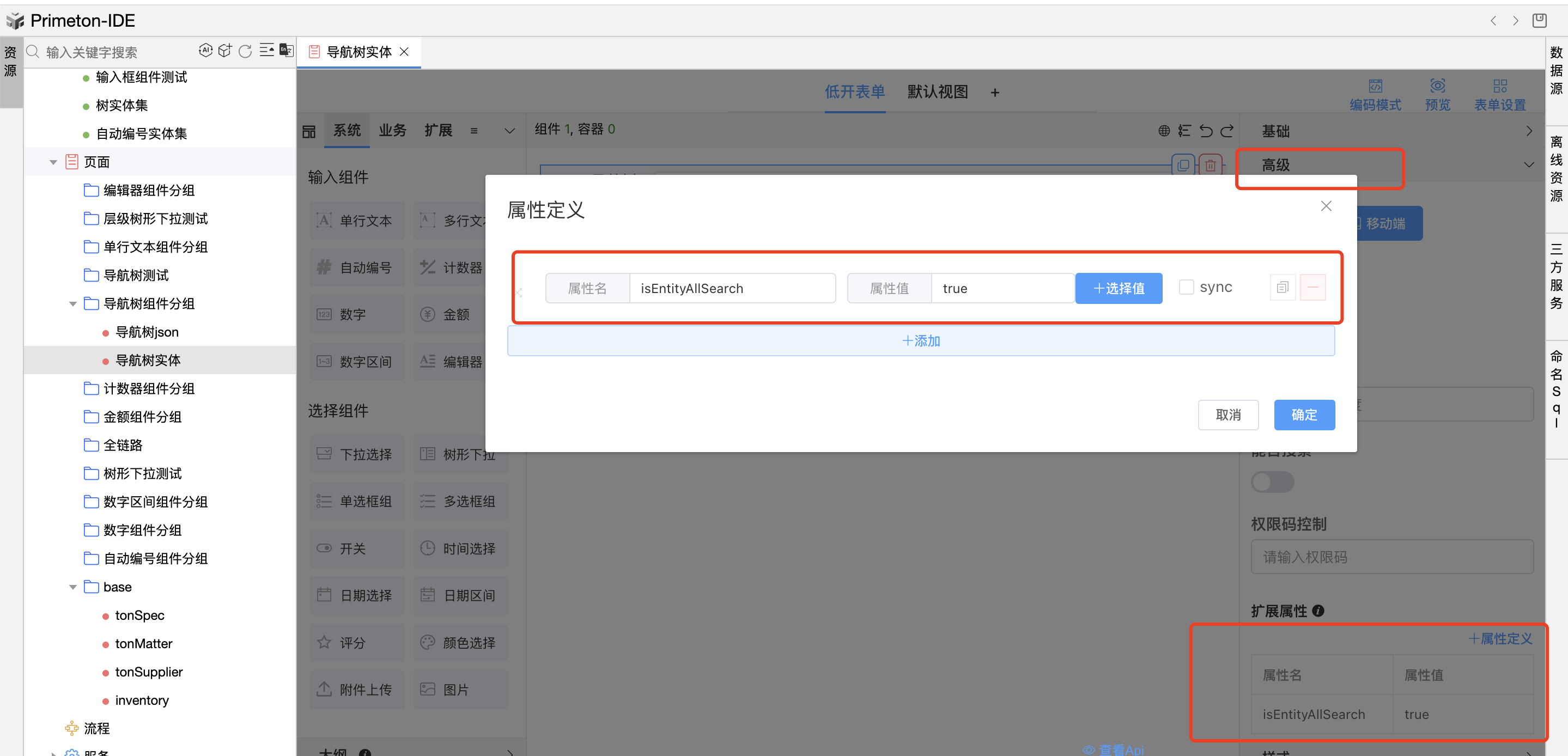Click the collapse-all tree icon
Screen dimensions: 1568x756
(266, 51)
